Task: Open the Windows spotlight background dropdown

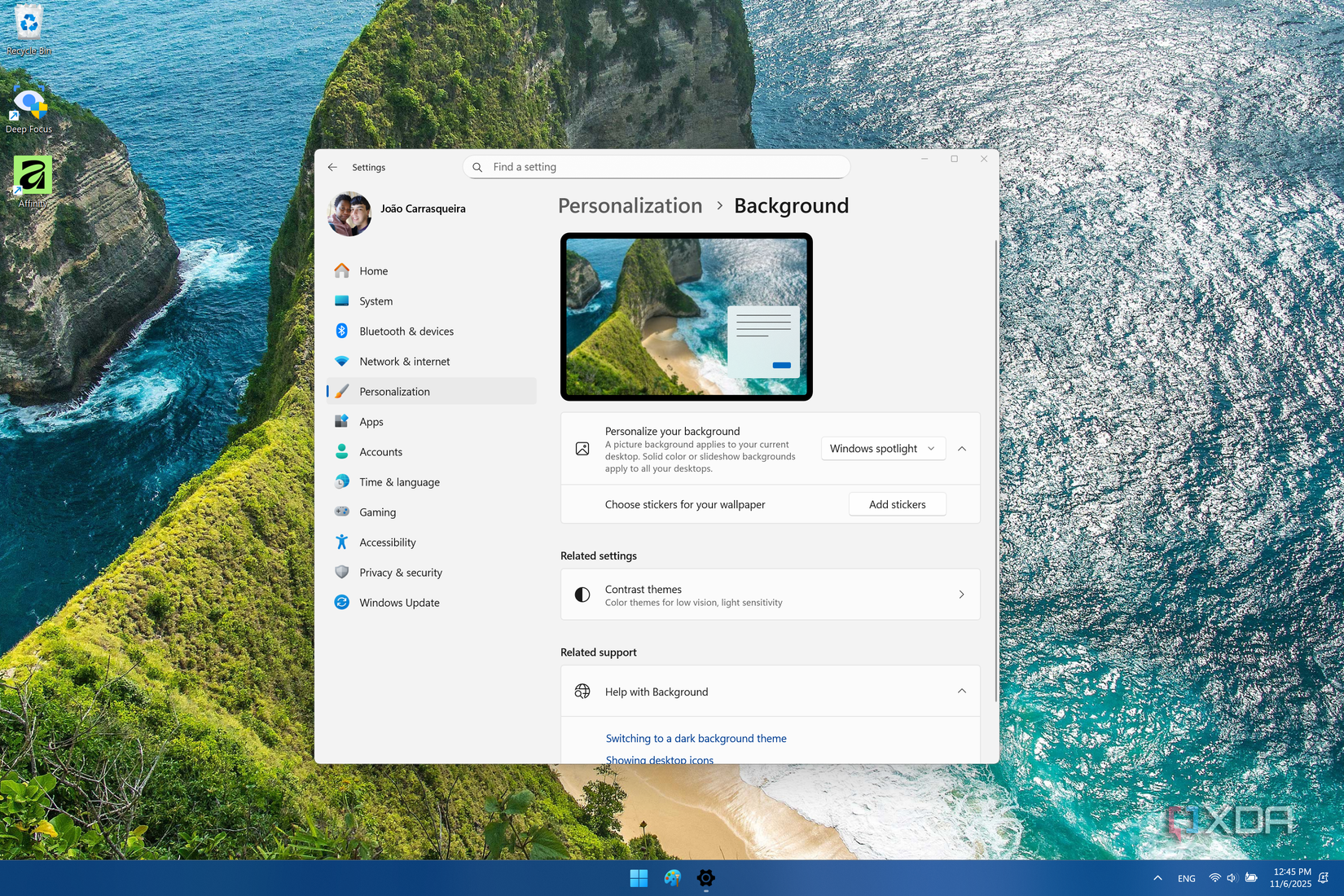Action: [x=883, y=449]
